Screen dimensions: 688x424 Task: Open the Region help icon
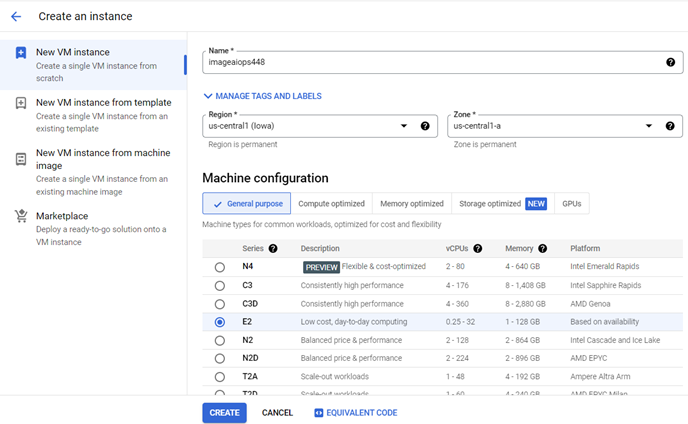425,126
